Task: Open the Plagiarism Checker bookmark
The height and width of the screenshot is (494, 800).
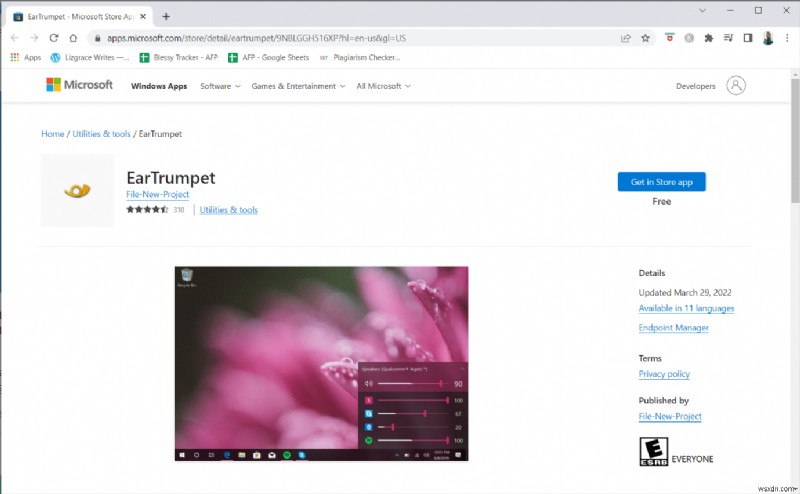Action: 360,57
